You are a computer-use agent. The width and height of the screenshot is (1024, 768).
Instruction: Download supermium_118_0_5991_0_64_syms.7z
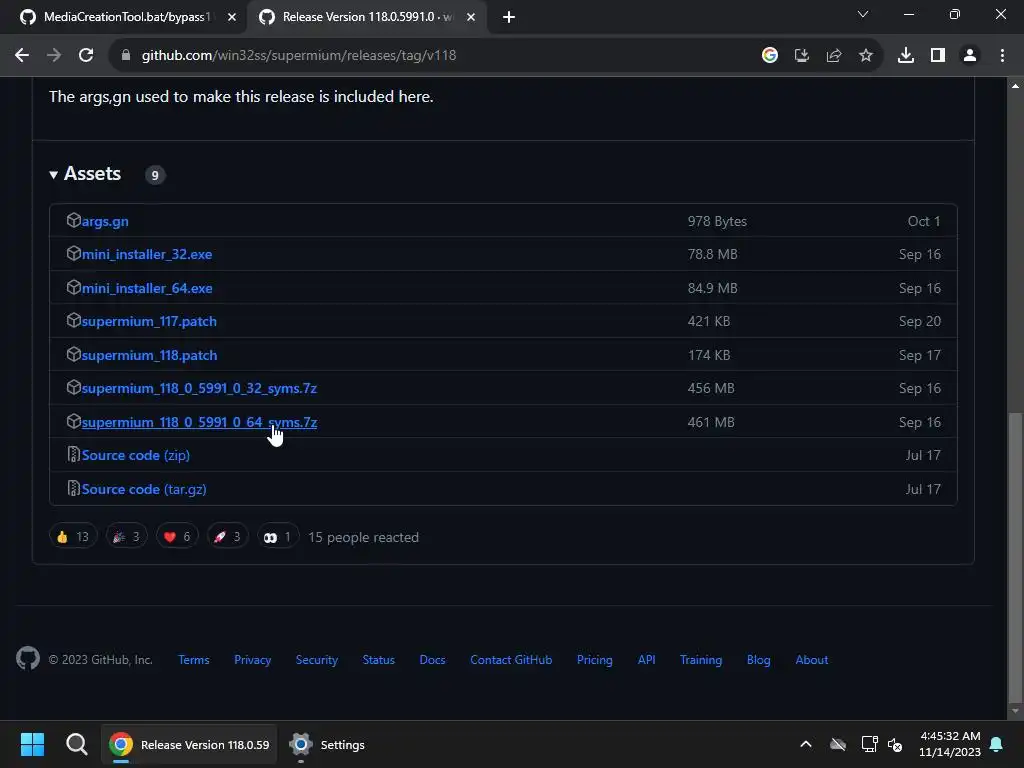pos(199,423)
